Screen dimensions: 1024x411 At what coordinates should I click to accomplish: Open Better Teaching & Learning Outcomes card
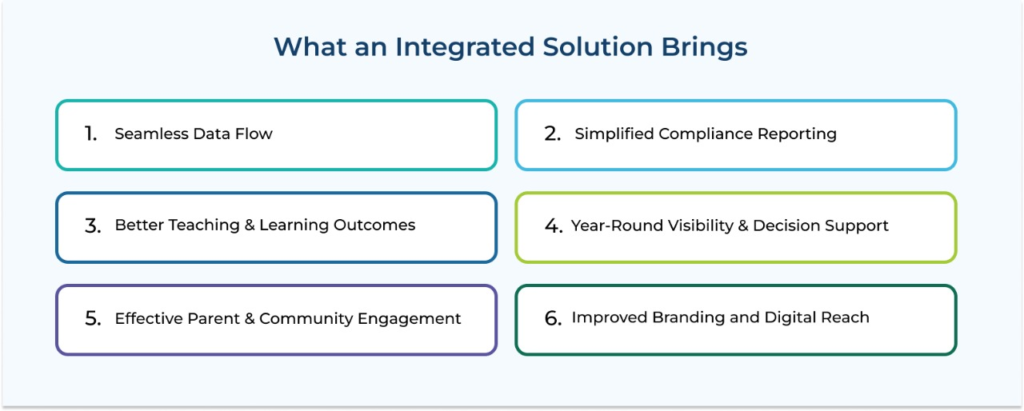276,227
